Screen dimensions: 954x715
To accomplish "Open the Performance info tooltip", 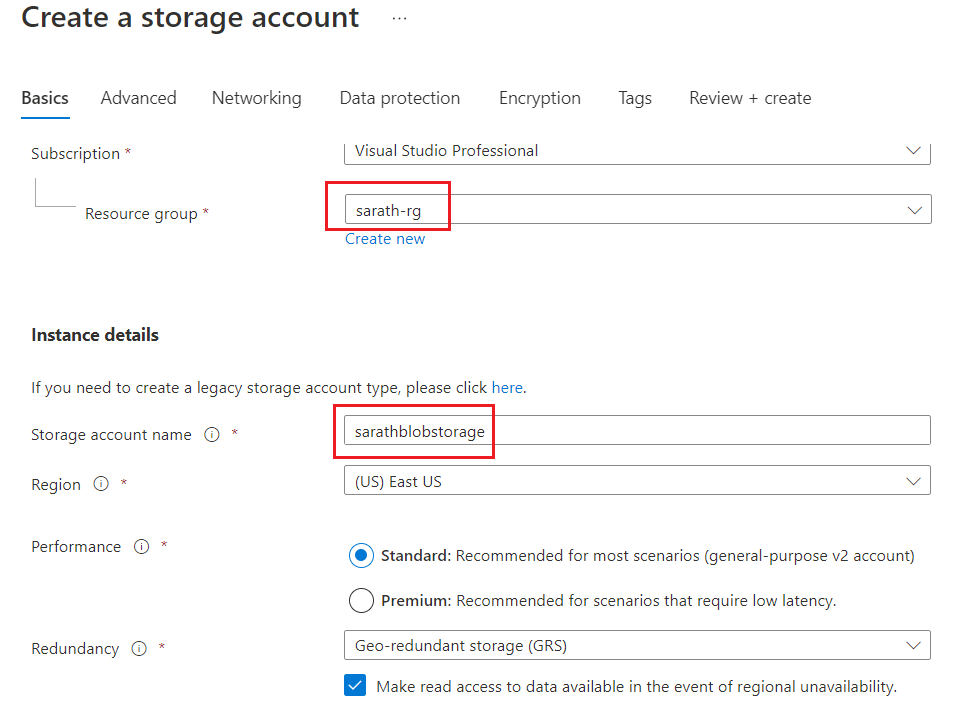I will tap(141, 546).
